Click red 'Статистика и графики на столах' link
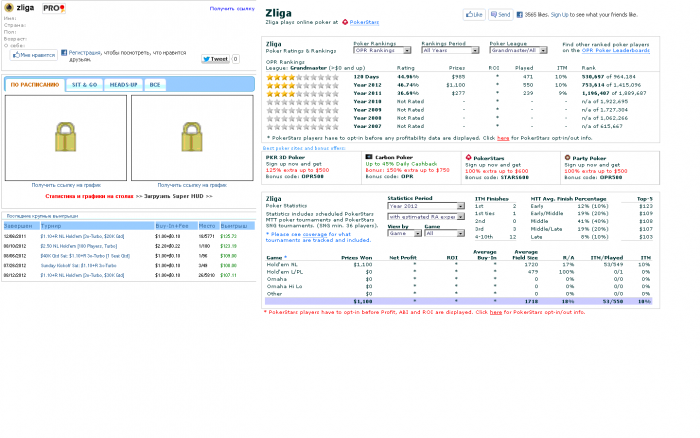The height and width of the screenshot is (438, 700). (x=89, y=196)
